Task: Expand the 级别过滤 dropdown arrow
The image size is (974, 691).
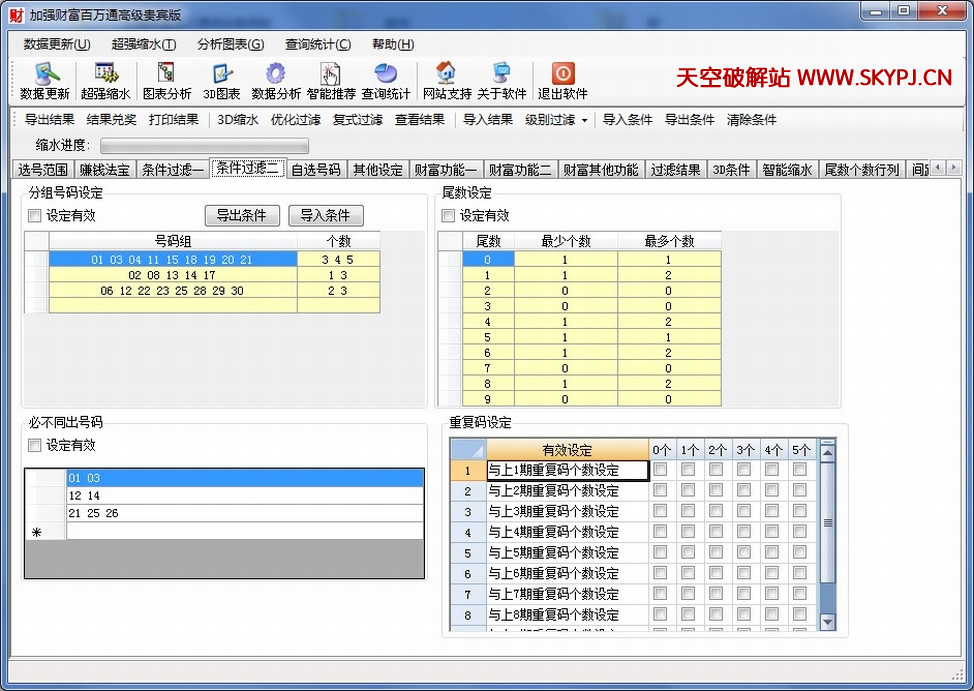Action: (x=584, y=120)
